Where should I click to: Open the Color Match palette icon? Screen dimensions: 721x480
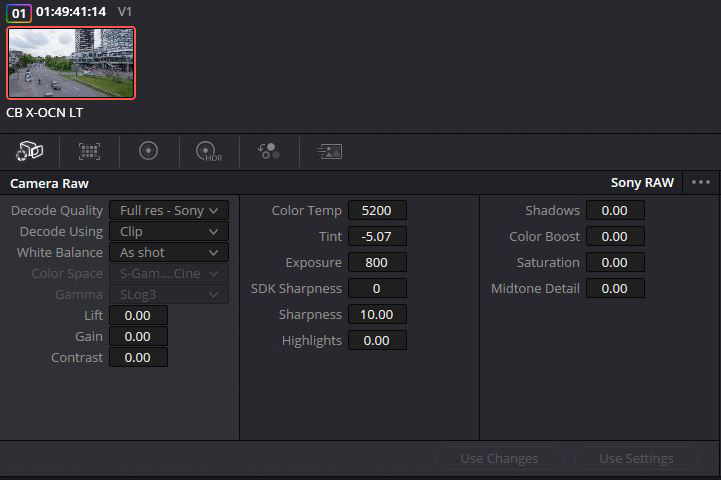(x=89, y=151)
